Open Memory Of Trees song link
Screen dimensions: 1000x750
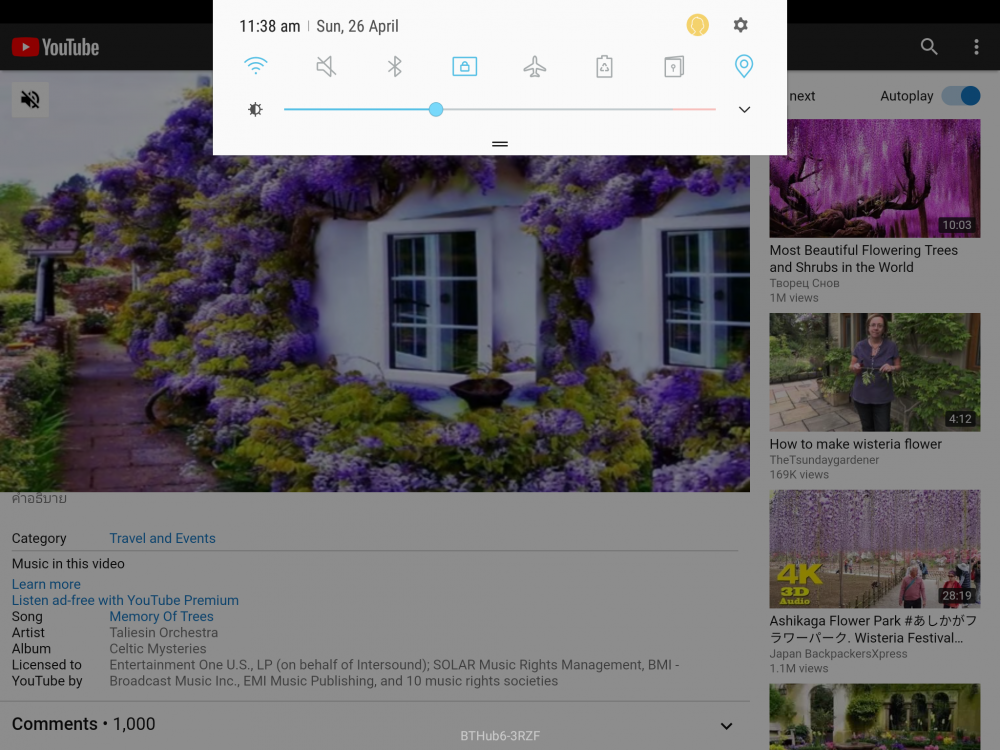point(161,616)
